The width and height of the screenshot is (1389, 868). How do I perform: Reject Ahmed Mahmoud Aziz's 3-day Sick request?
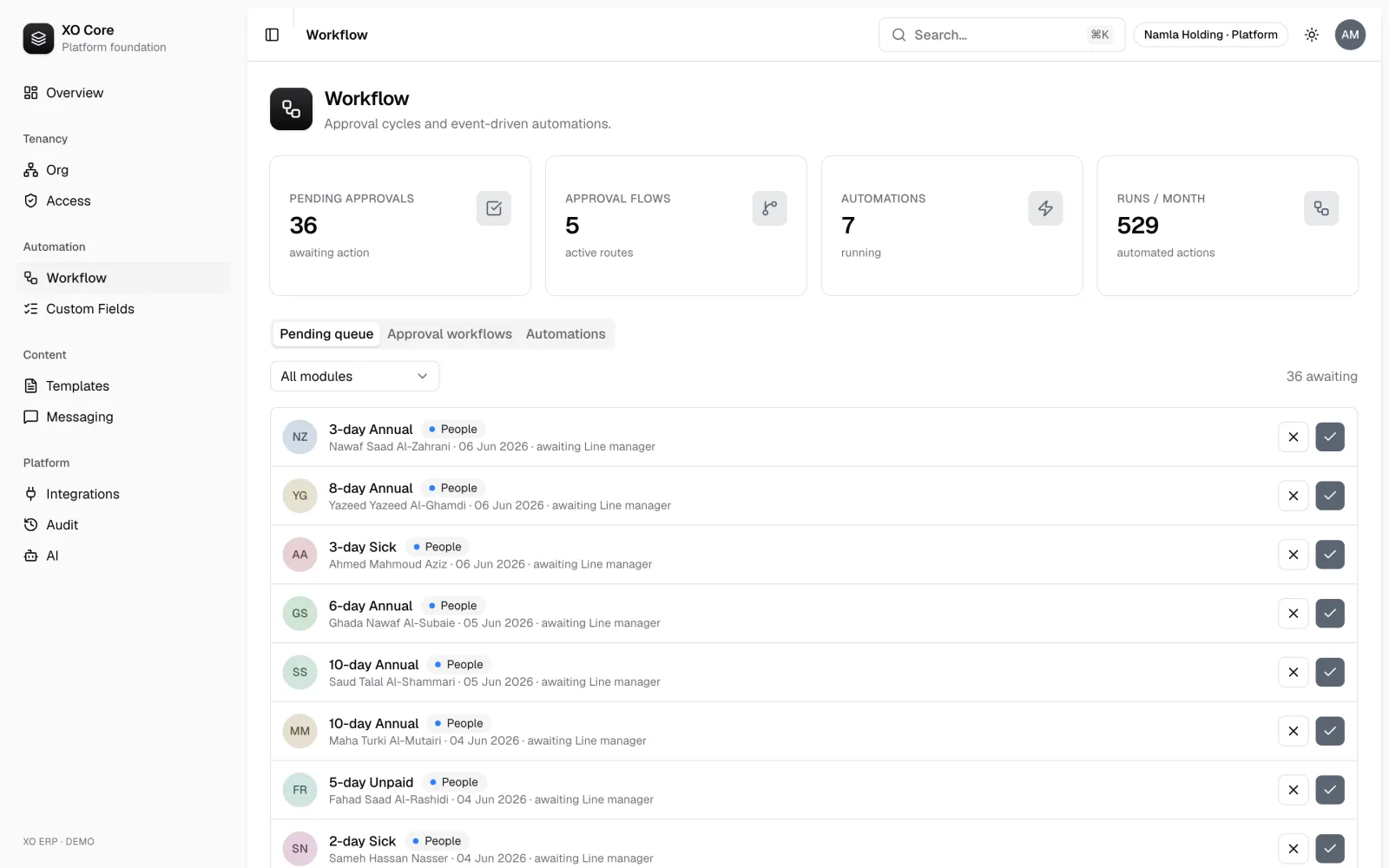[x=1294, y=555]
